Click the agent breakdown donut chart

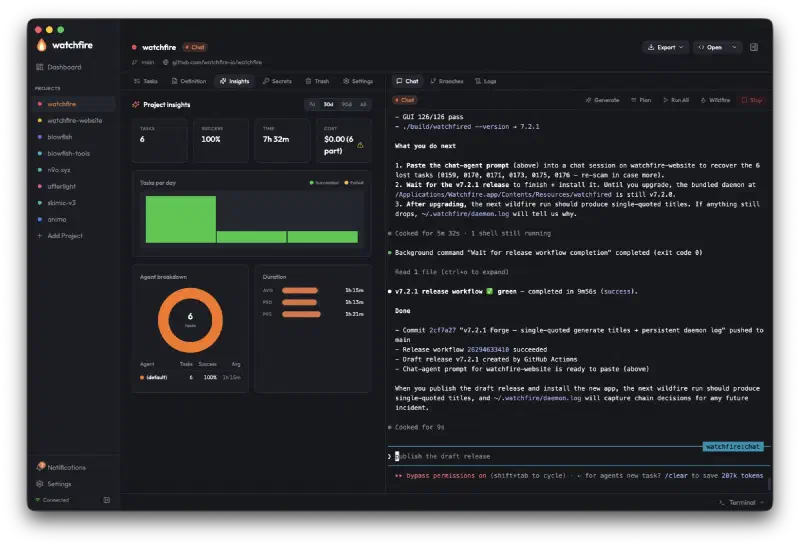(x=190, y=320)
